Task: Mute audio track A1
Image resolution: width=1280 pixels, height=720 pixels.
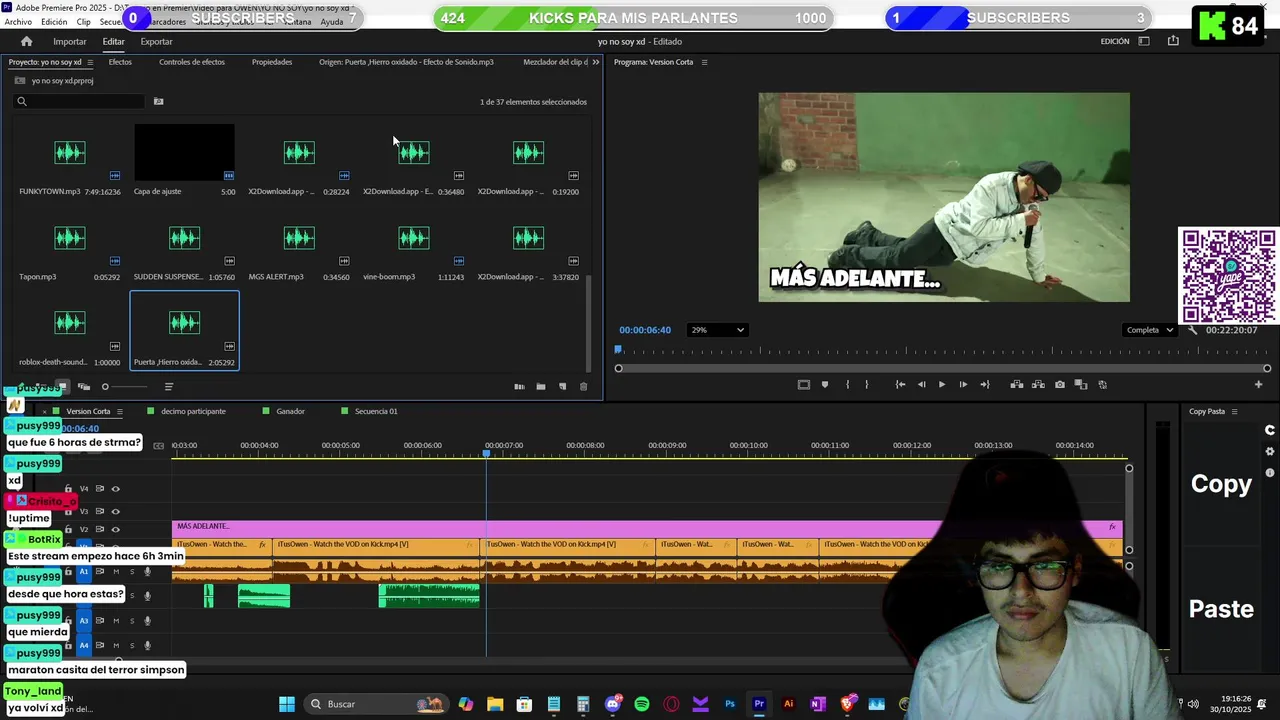Action: 116,572
